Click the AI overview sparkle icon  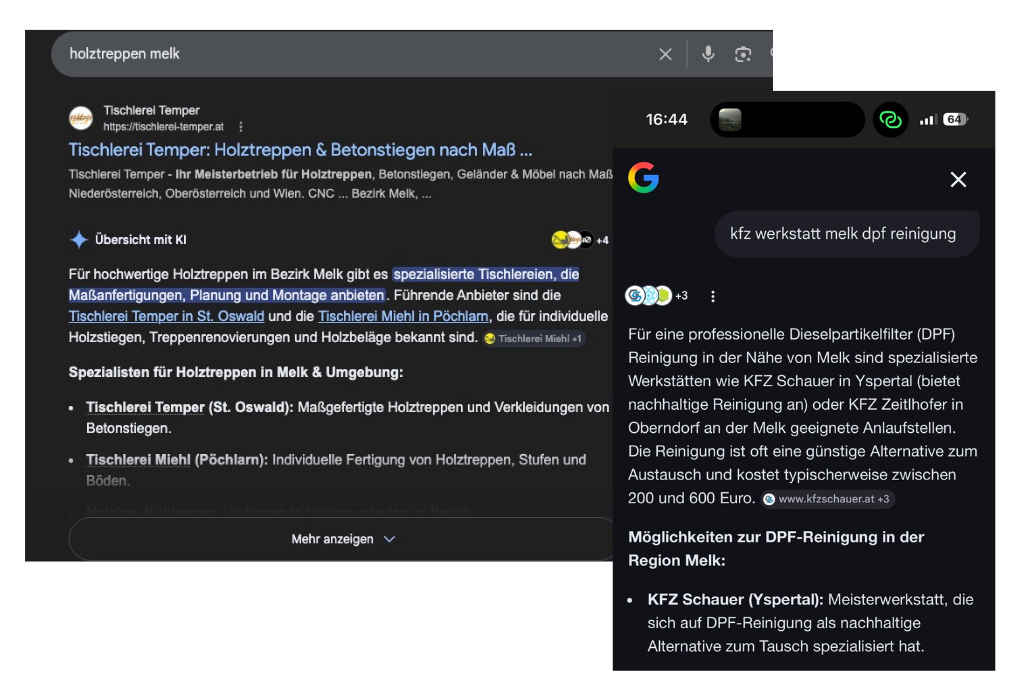[x=79, y=240]
